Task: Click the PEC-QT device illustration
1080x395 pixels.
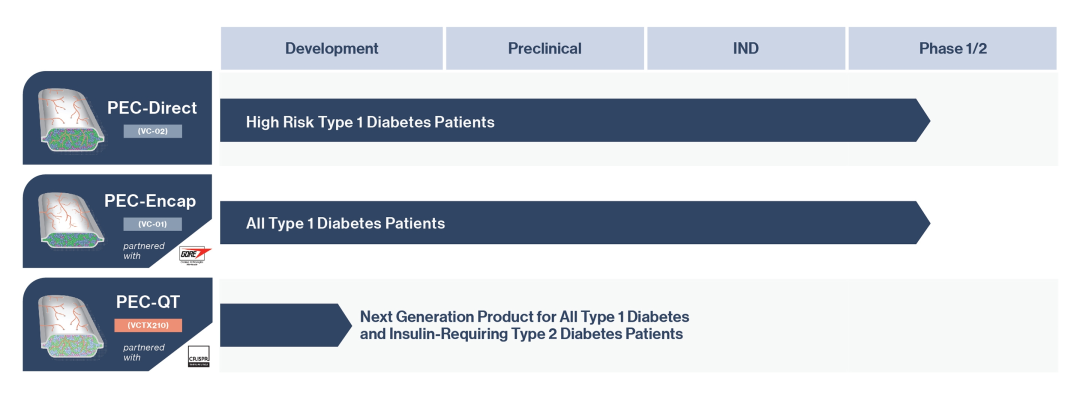Action: (71, 325)
